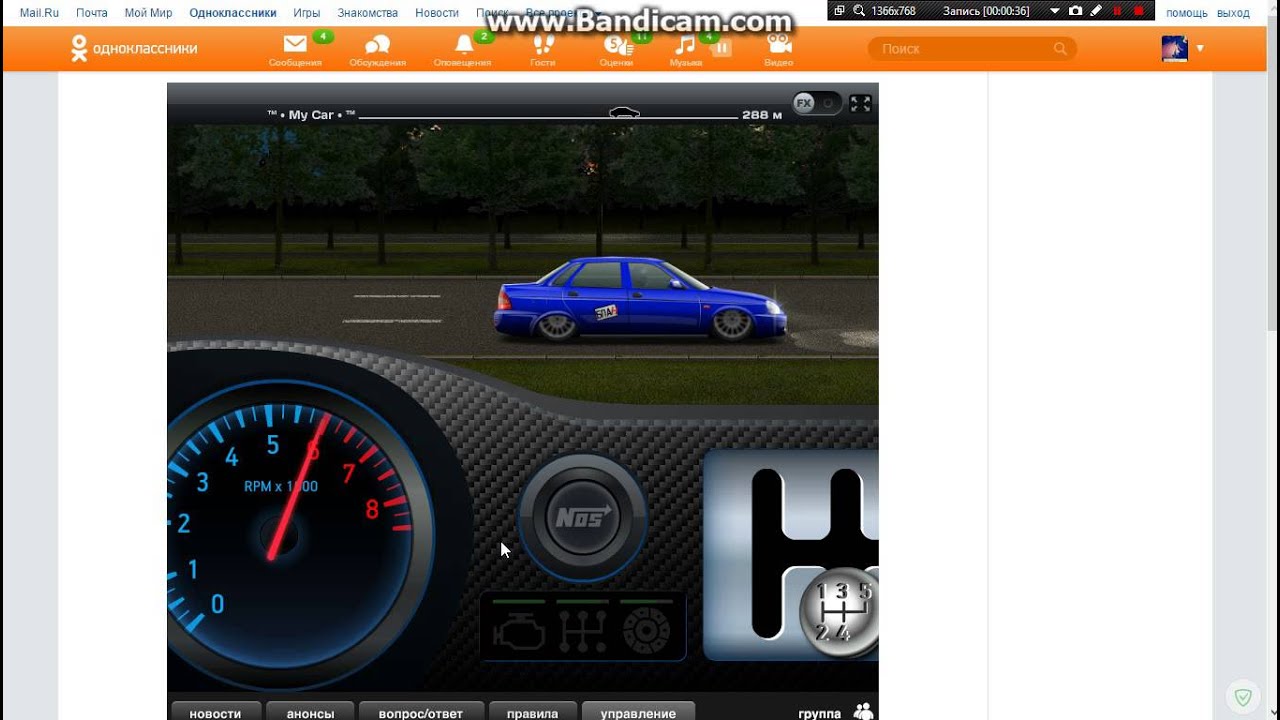The image size is (1280, 720).
Task: Open the анонсы tab
Action: point(311,712)
